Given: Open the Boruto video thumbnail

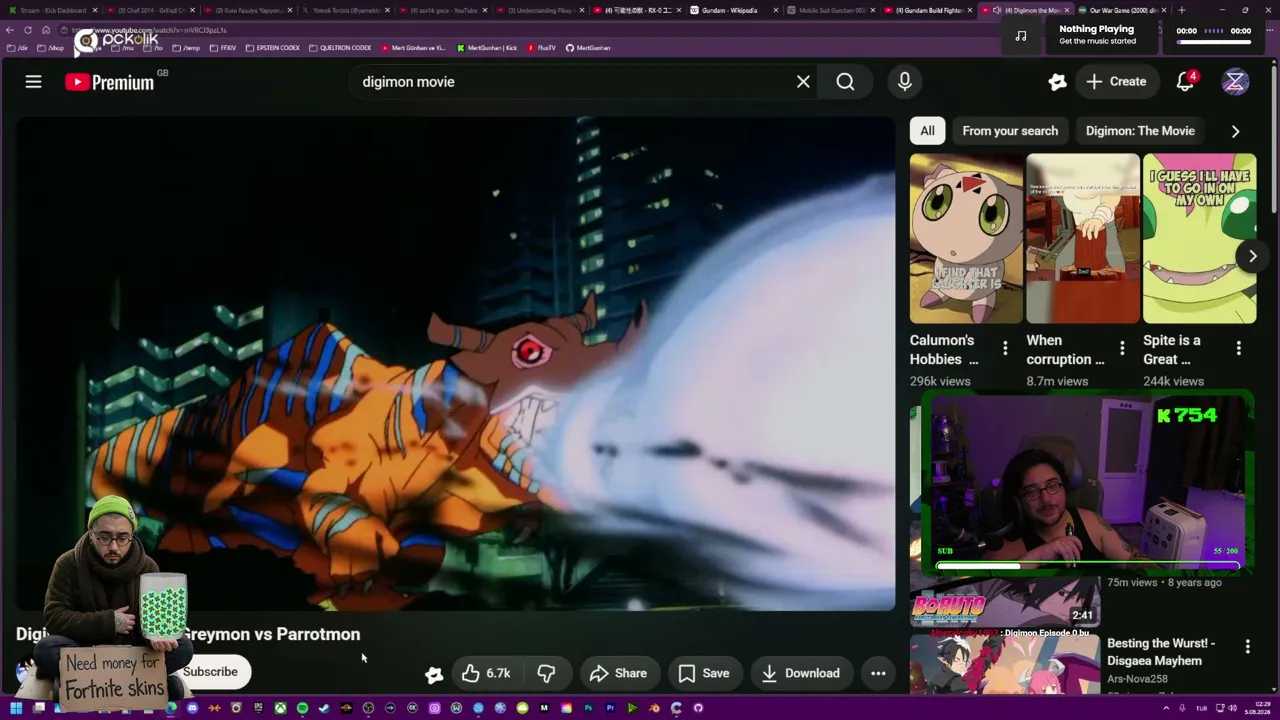Looking at the screenshot, I should (1004, 603).
